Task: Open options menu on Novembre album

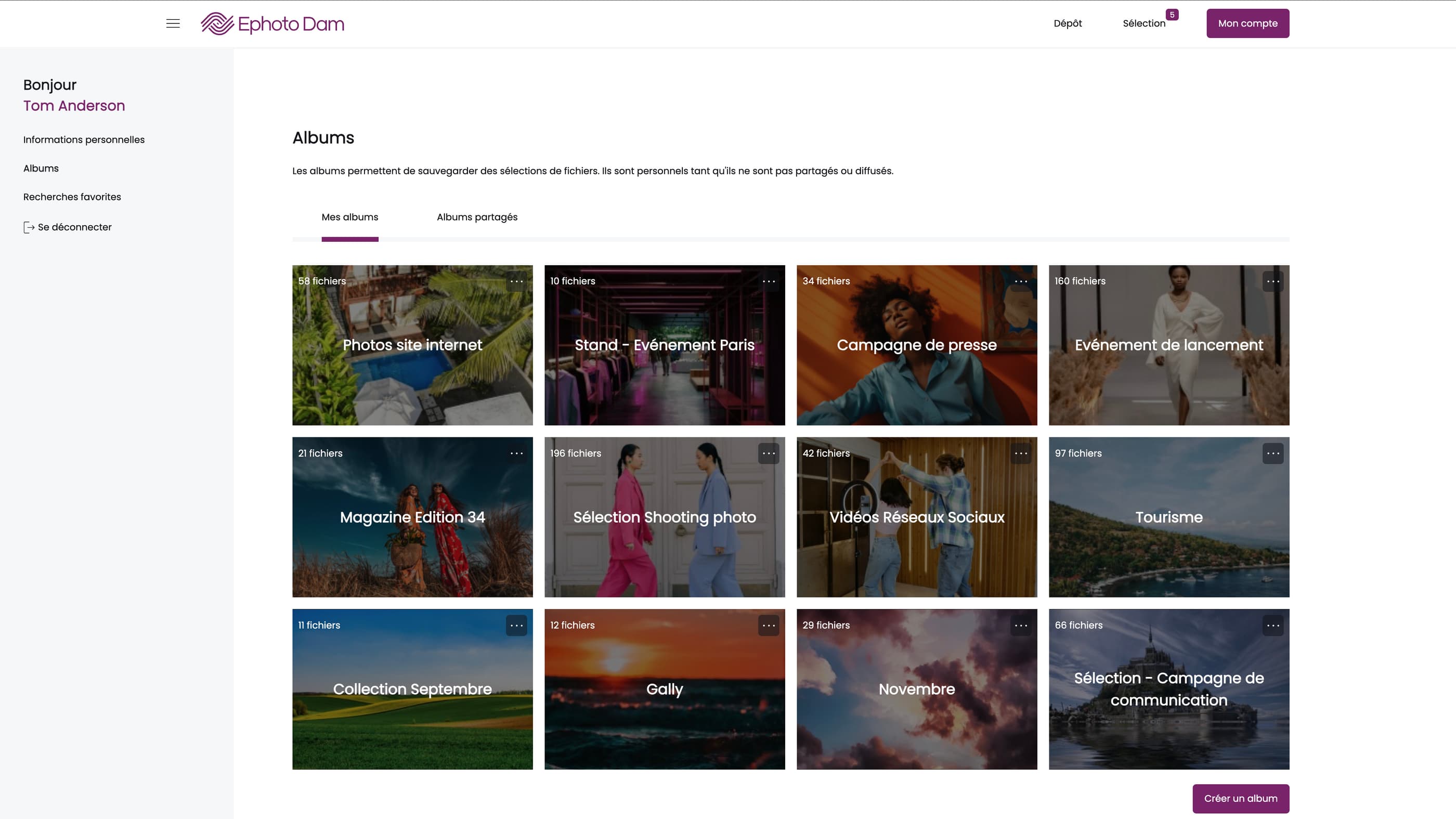Action: pos(1021,625)
